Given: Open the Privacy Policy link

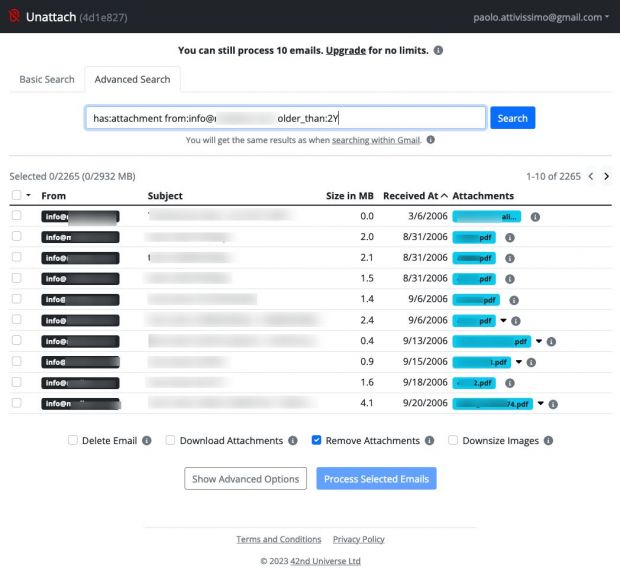Looking at the screenshot, I should point(359,539).
